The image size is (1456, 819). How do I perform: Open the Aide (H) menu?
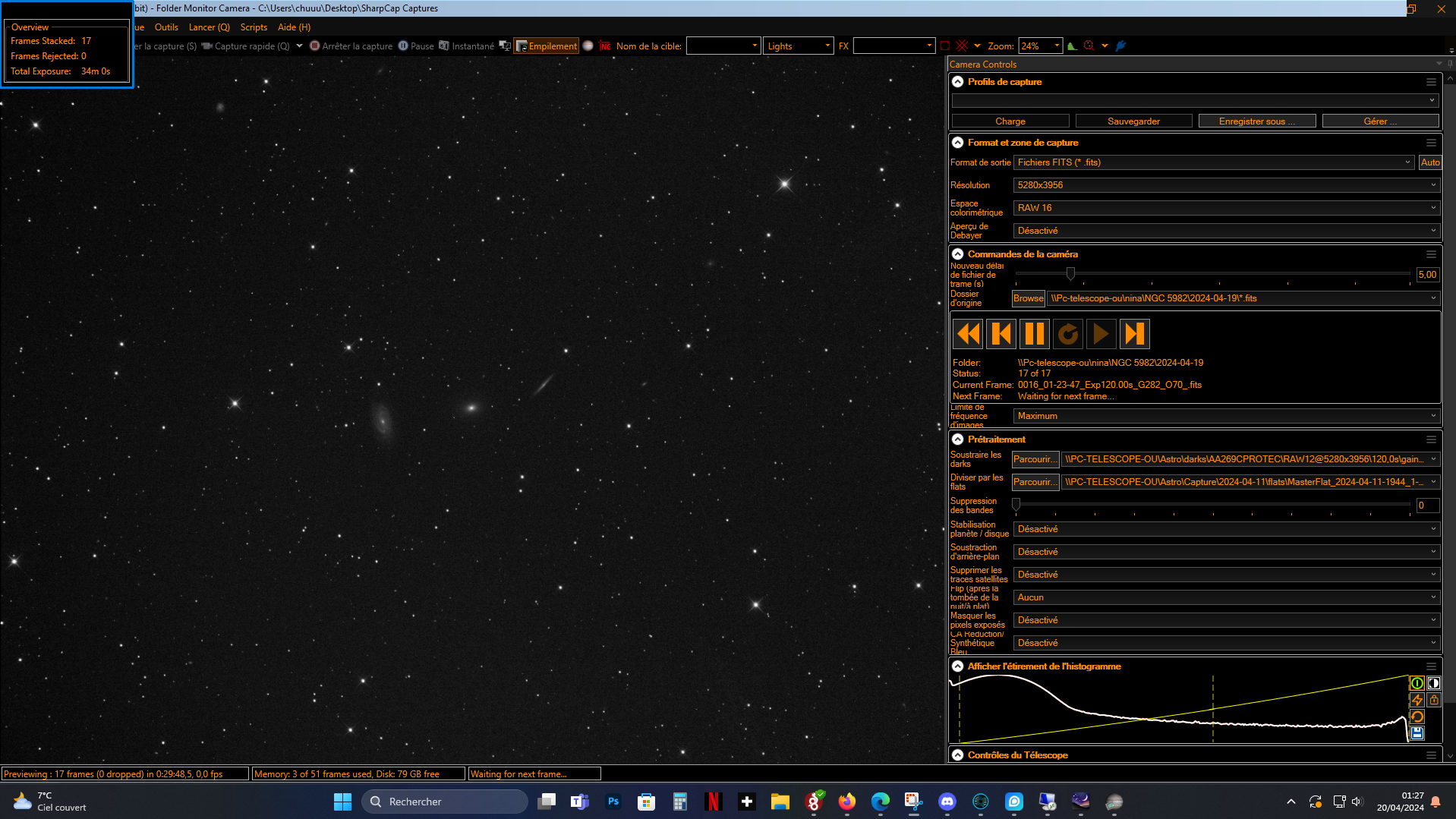294,27
